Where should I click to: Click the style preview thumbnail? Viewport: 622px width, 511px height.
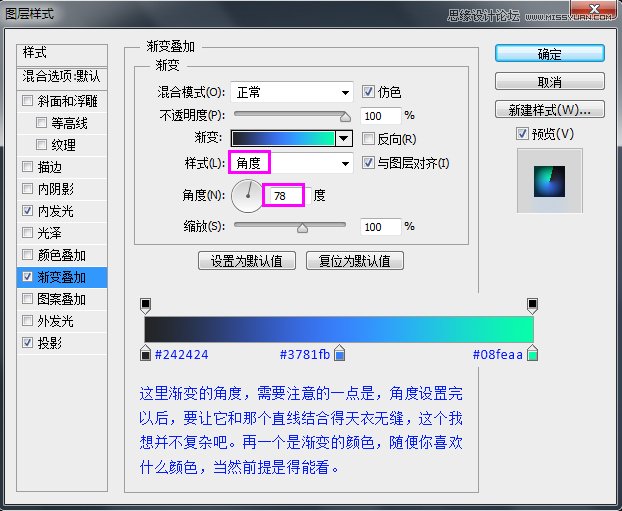(x=549, y=181)
